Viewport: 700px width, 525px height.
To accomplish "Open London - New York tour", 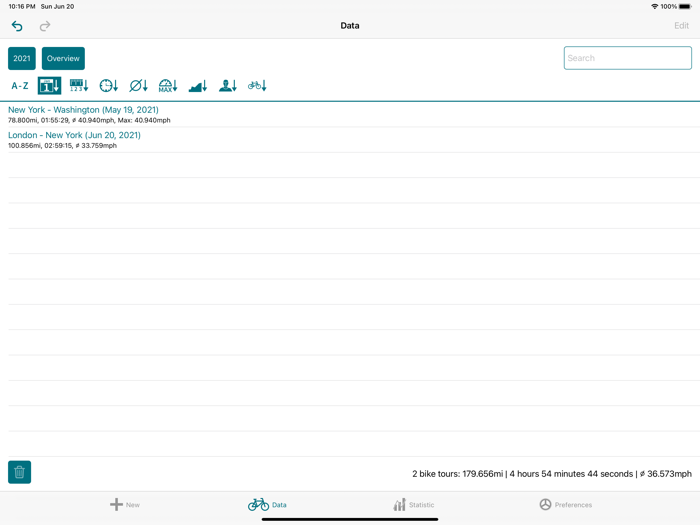I will click(x=74, y=135).
